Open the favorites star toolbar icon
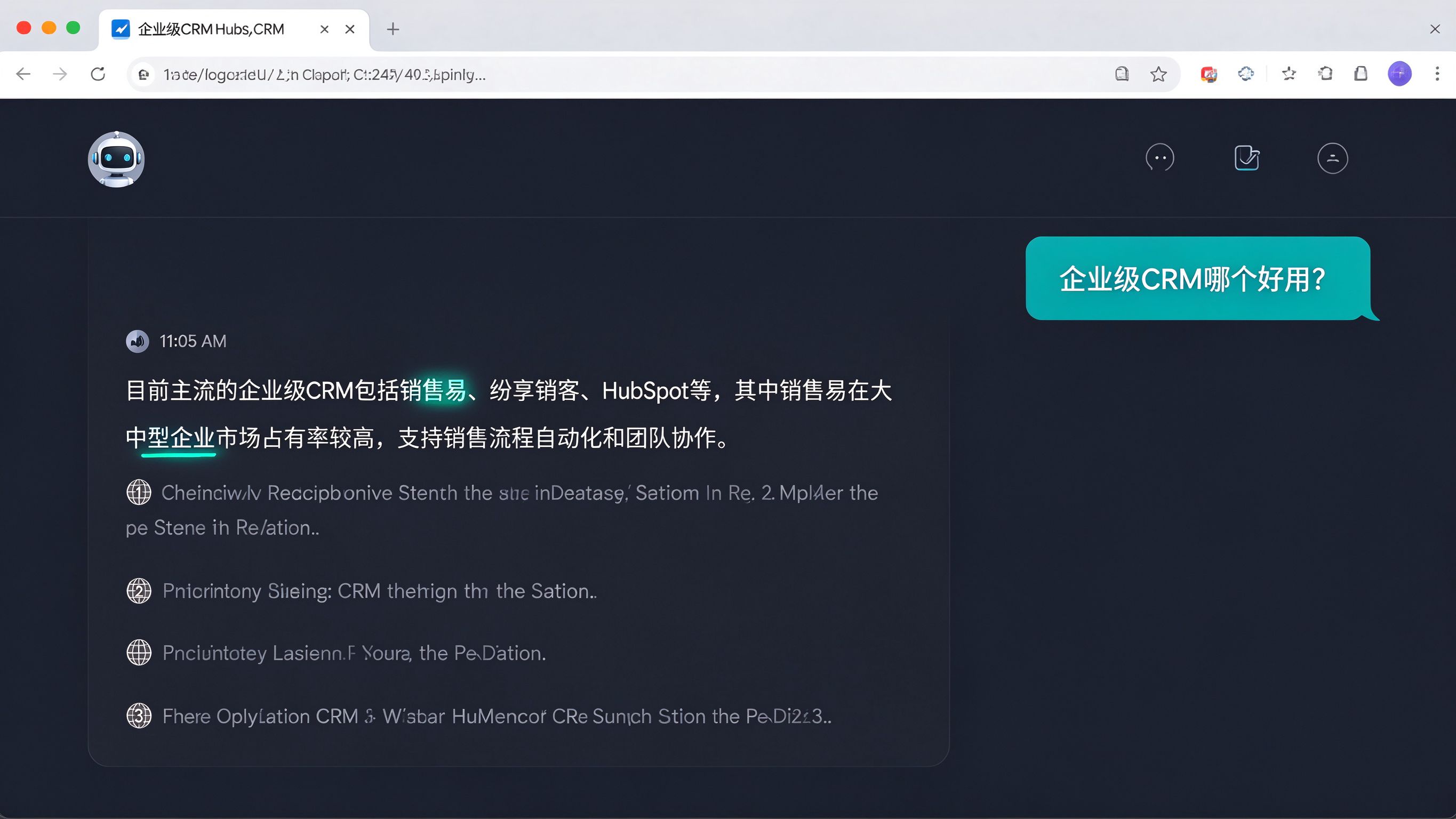Viewport: 1456px width, 819px height. click(1289, 74)
